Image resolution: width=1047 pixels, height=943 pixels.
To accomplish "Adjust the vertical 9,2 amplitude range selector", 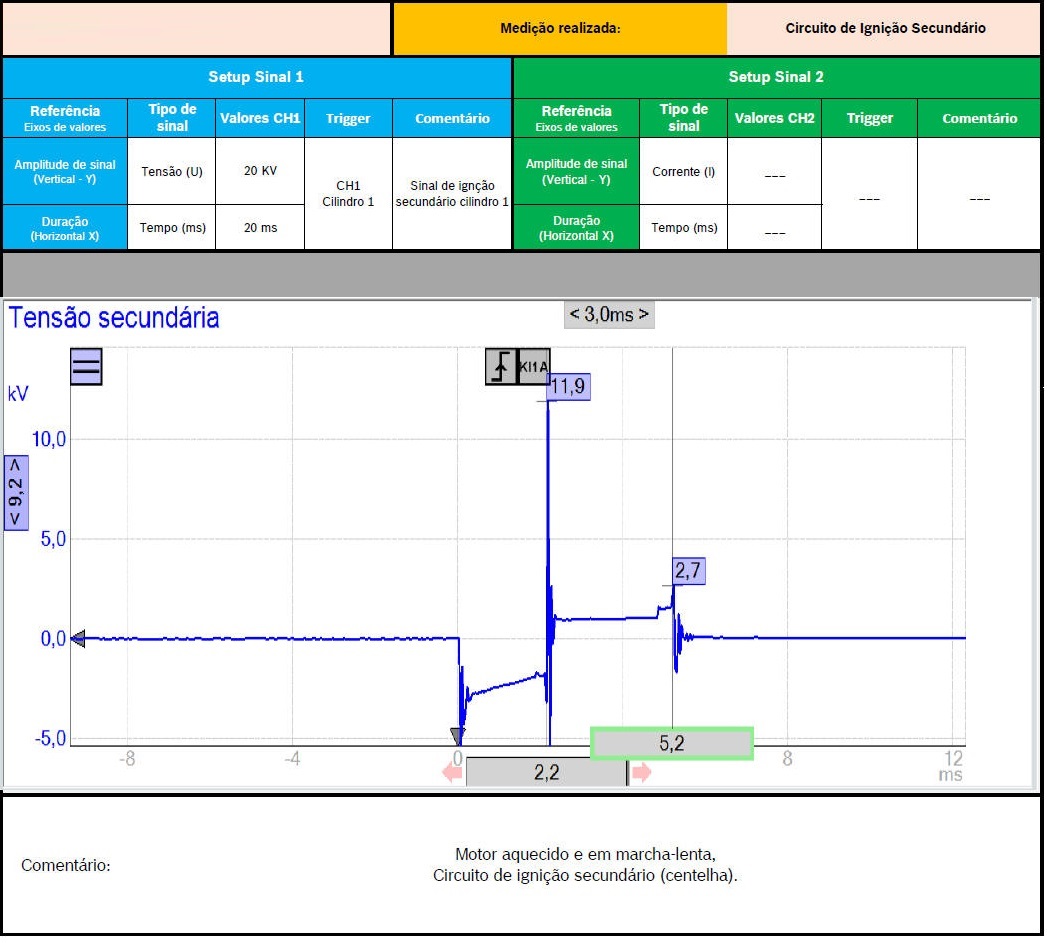I will tap(17, 492).
